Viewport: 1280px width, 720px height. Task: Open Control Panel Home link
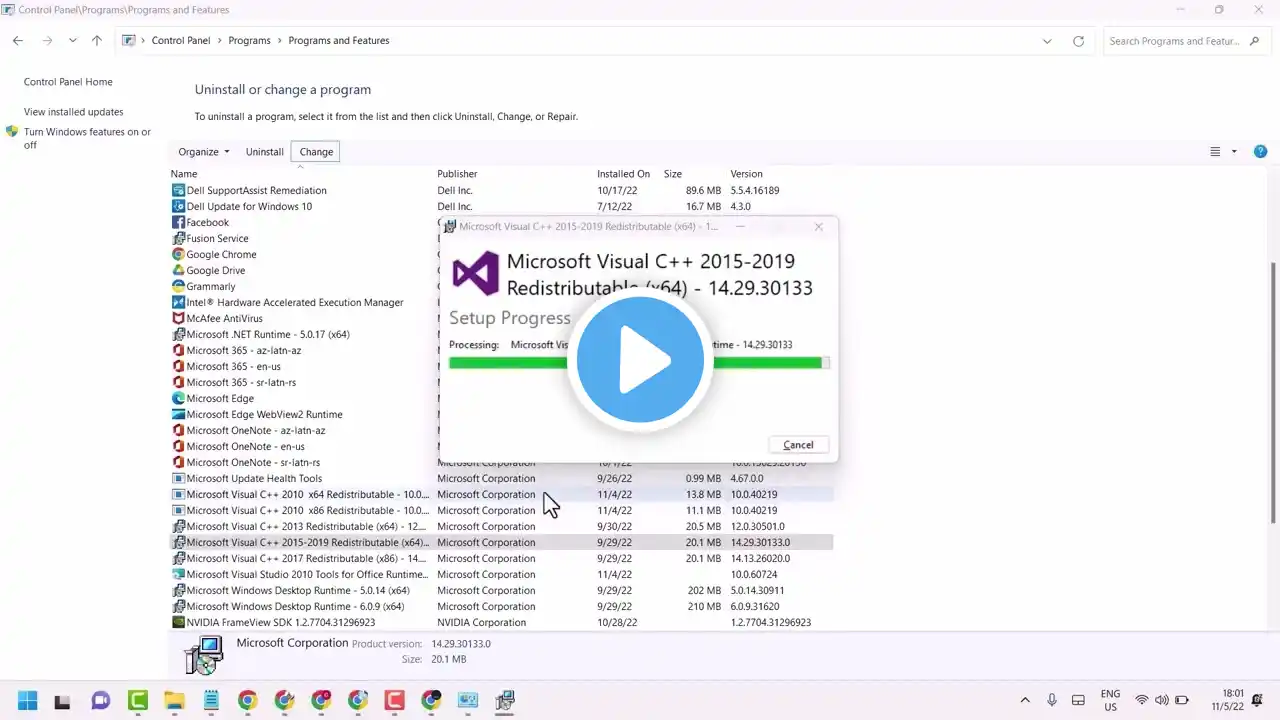(x=68, y=82)
